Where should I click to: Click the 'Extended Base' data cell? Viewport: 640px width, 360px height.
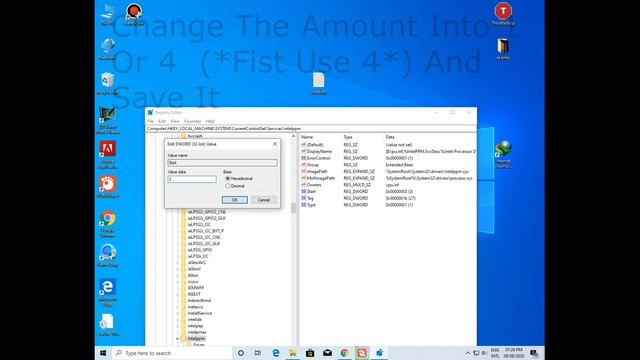[x=399, y=165]
